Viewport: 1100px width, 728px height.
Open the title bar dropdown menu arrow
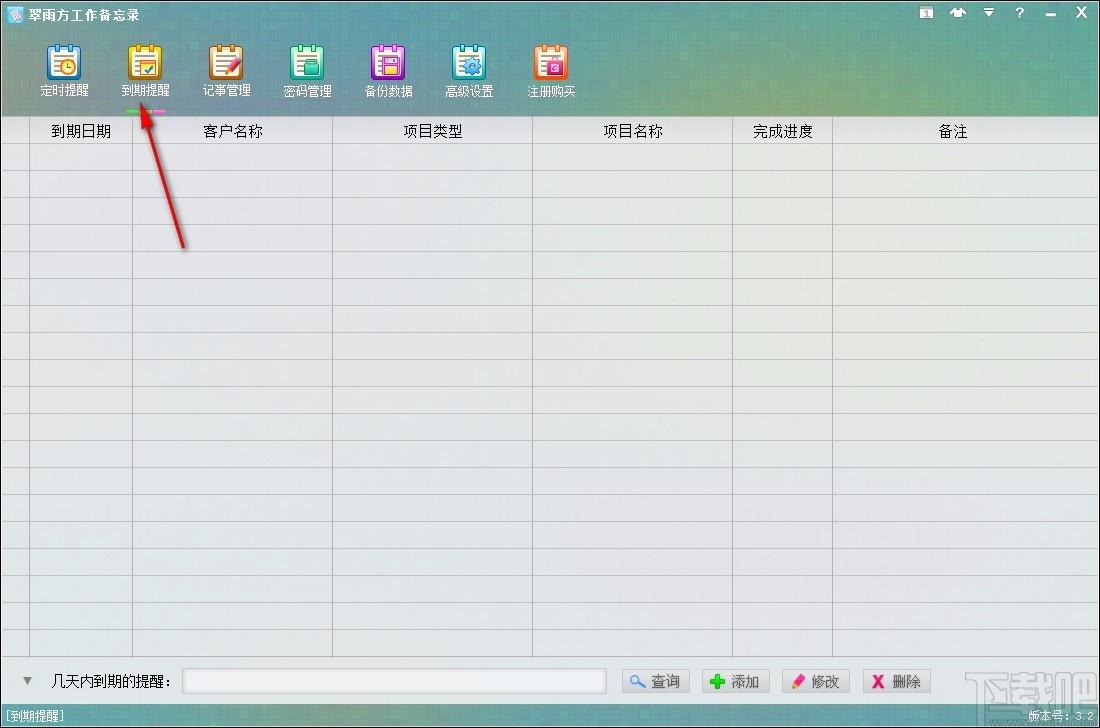click(988, 13)
